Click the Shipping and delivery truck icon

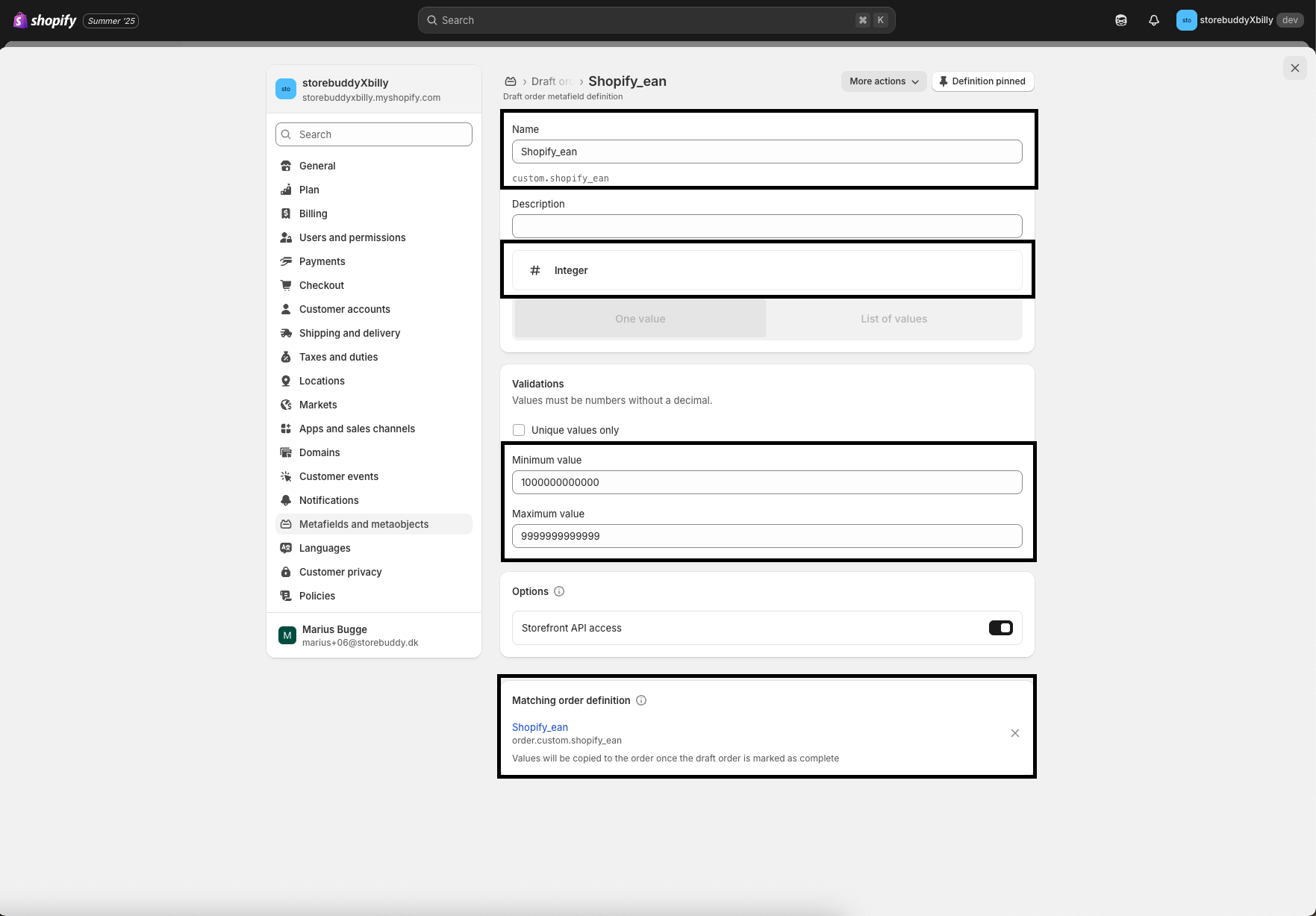click(286, 333)
